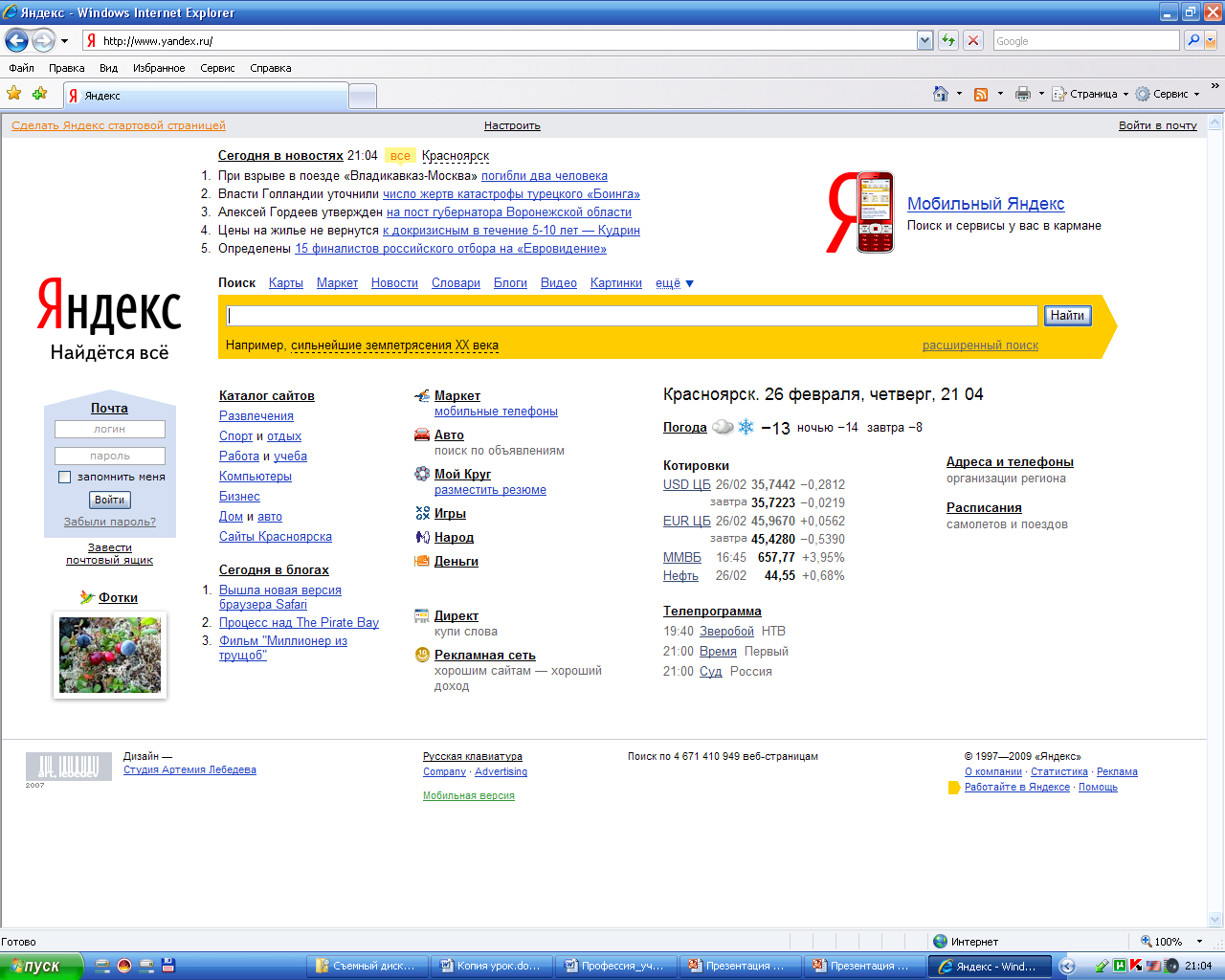
Task: Click the пароль input field
Action: tap(110, 457)
